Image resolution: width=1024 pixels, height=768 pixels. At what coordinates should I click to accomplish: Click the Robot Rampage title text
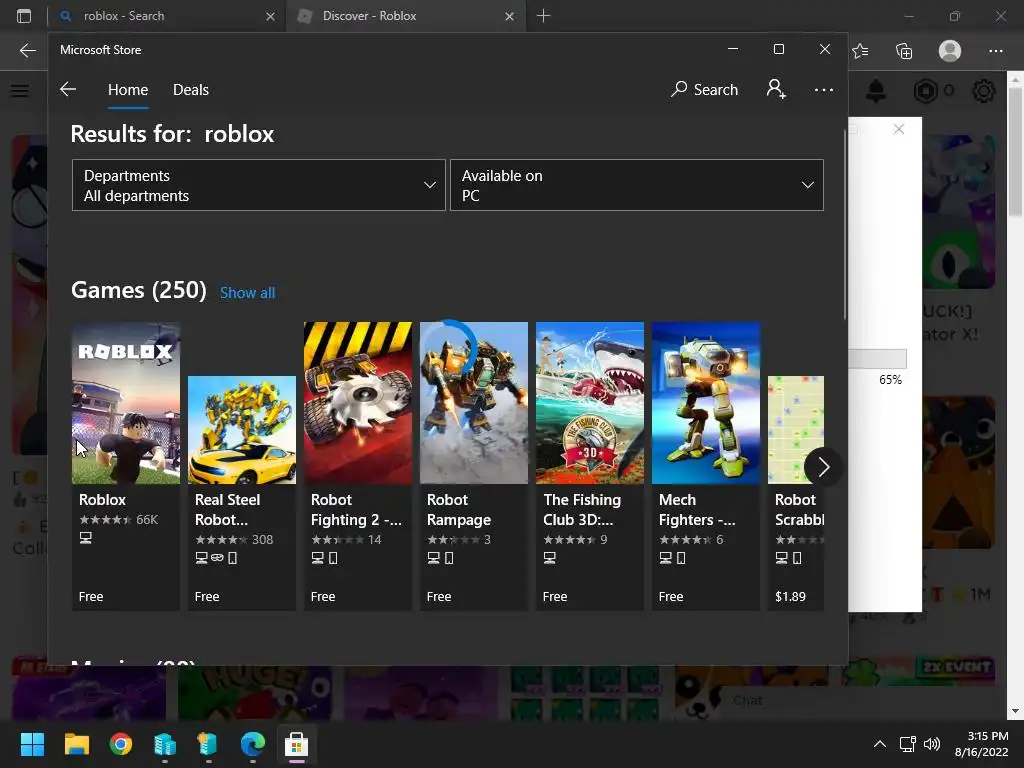click(458, 509)
